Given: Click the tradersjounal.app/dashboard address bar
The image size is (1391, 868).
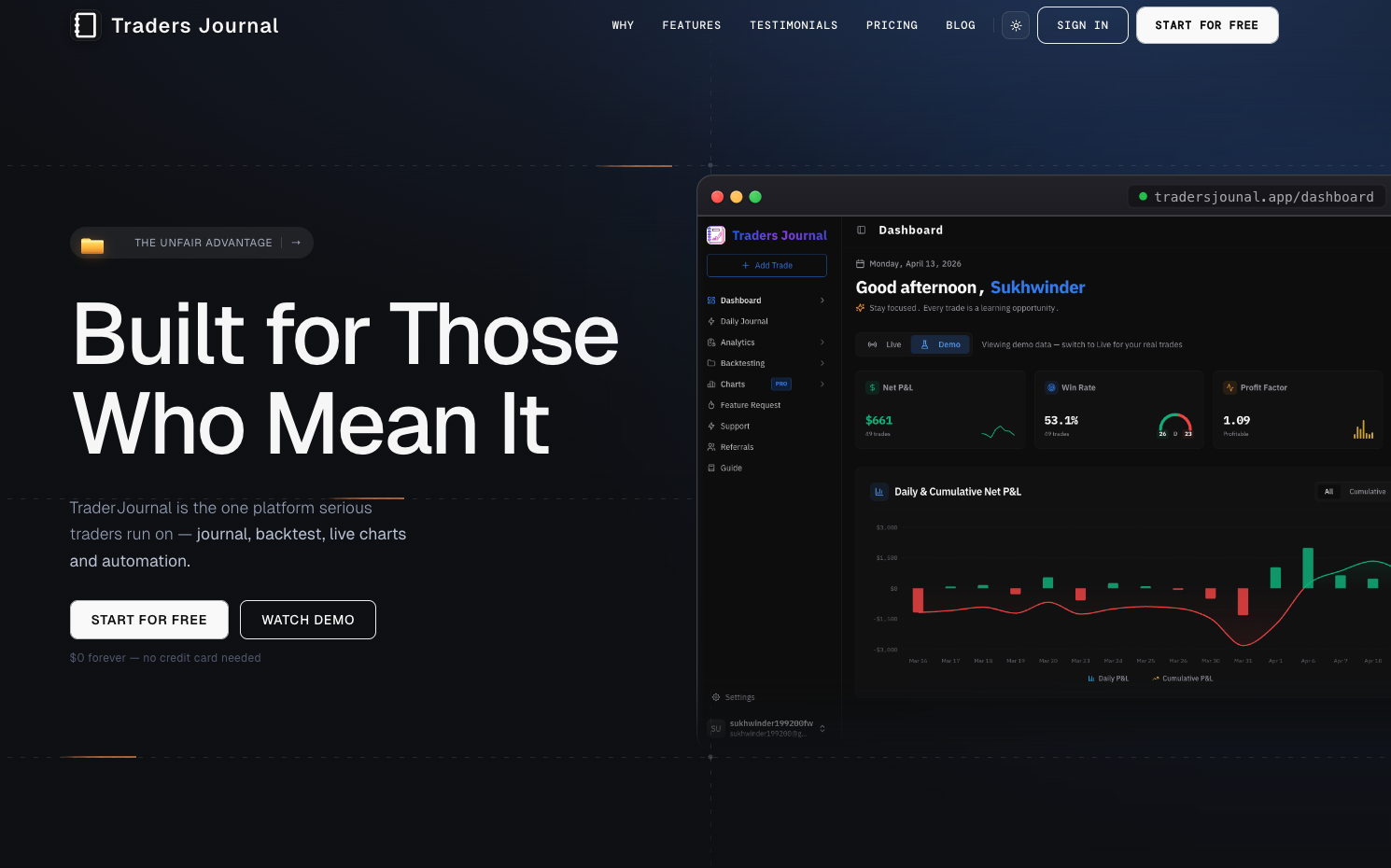Looking at the screenshot, I should pyautogui.click(x=1257, y=197).
